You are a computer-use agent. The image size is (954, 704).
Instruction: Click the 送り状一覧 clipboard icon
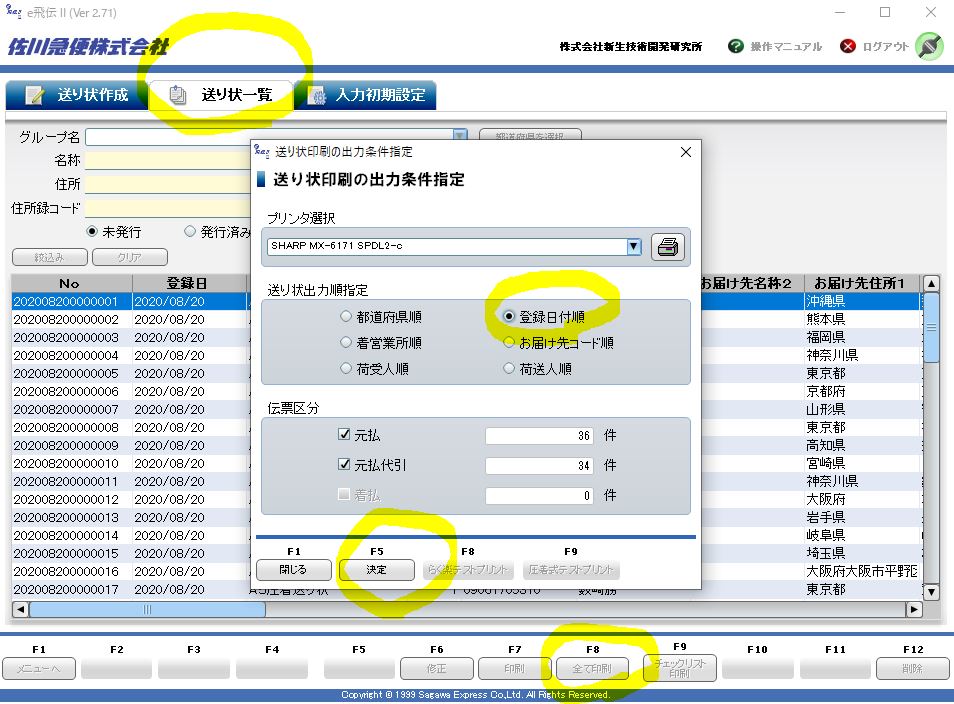pos(178,96)
